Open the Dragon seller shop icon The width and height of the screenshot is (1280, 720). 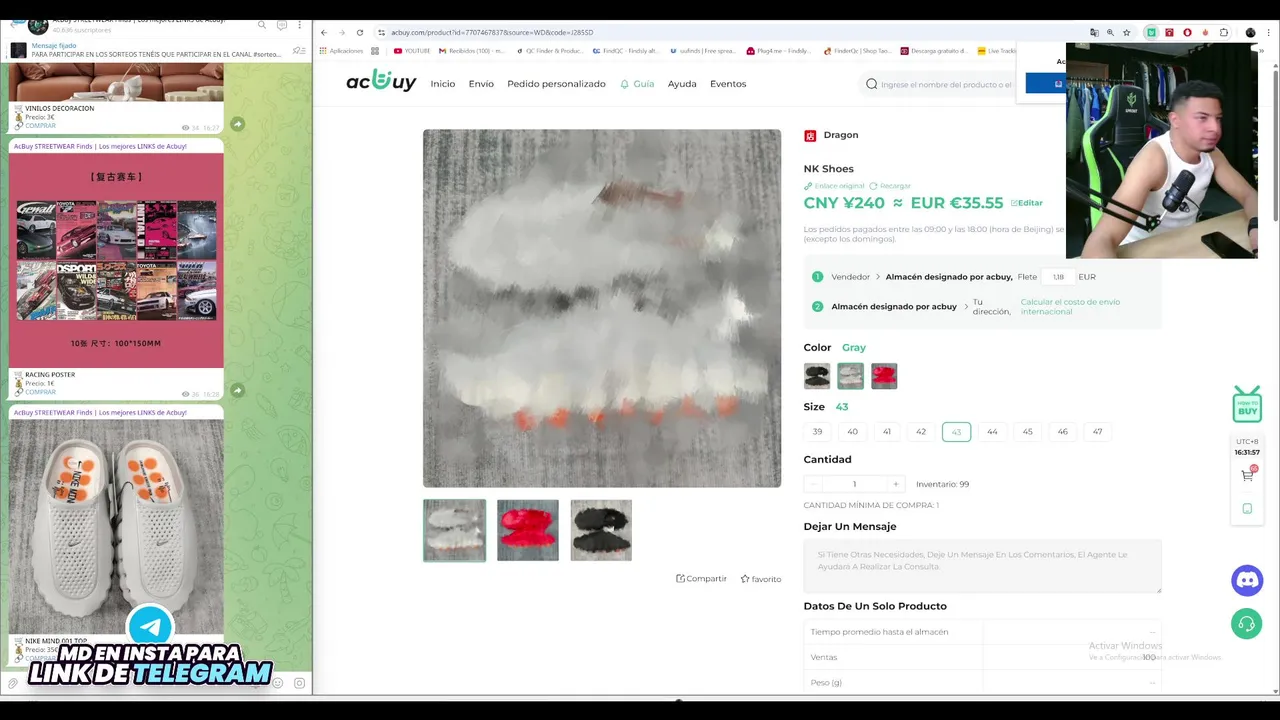(810, 135)
